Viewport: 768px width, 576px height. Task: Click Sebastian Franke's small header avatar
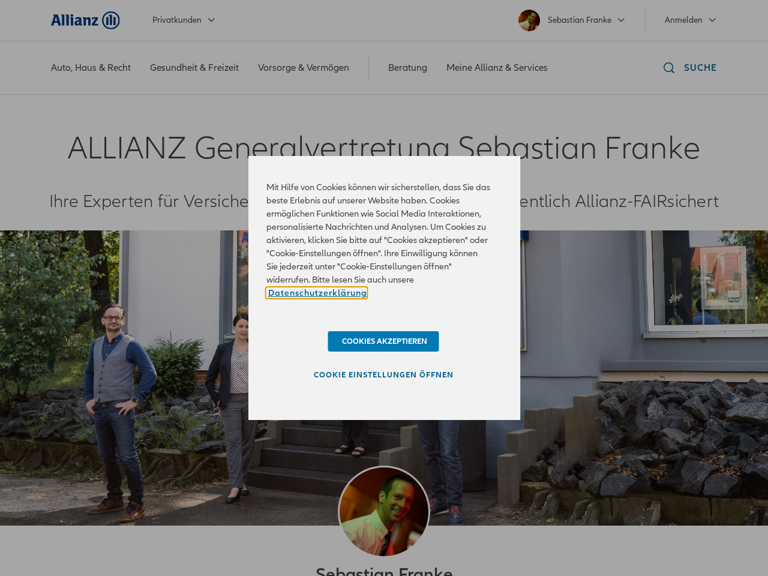pos(529,20)
